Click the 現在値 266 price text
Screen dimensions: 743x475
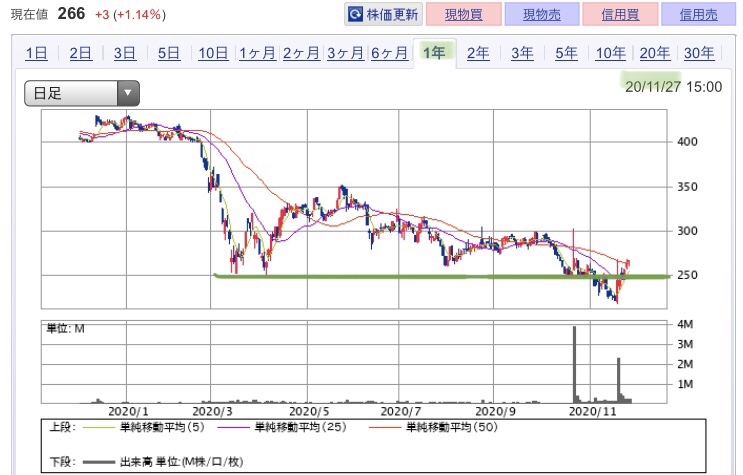pyautogui.click(x=48, y=14)
